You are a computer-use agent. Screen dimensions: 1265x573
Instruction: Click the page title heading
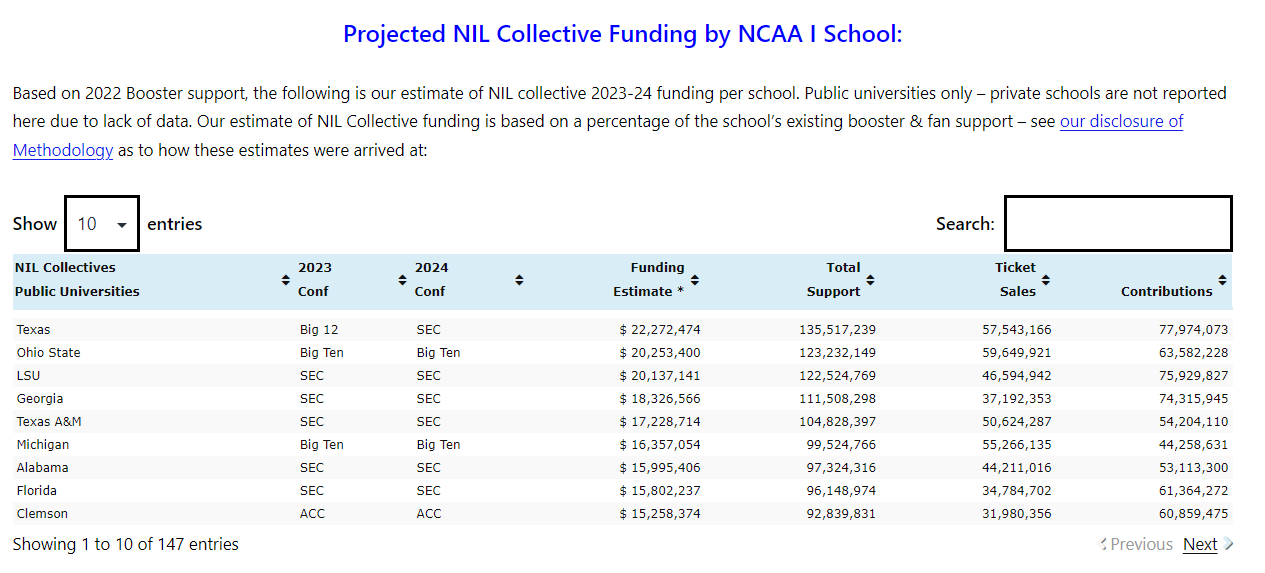tap(622, 34)
